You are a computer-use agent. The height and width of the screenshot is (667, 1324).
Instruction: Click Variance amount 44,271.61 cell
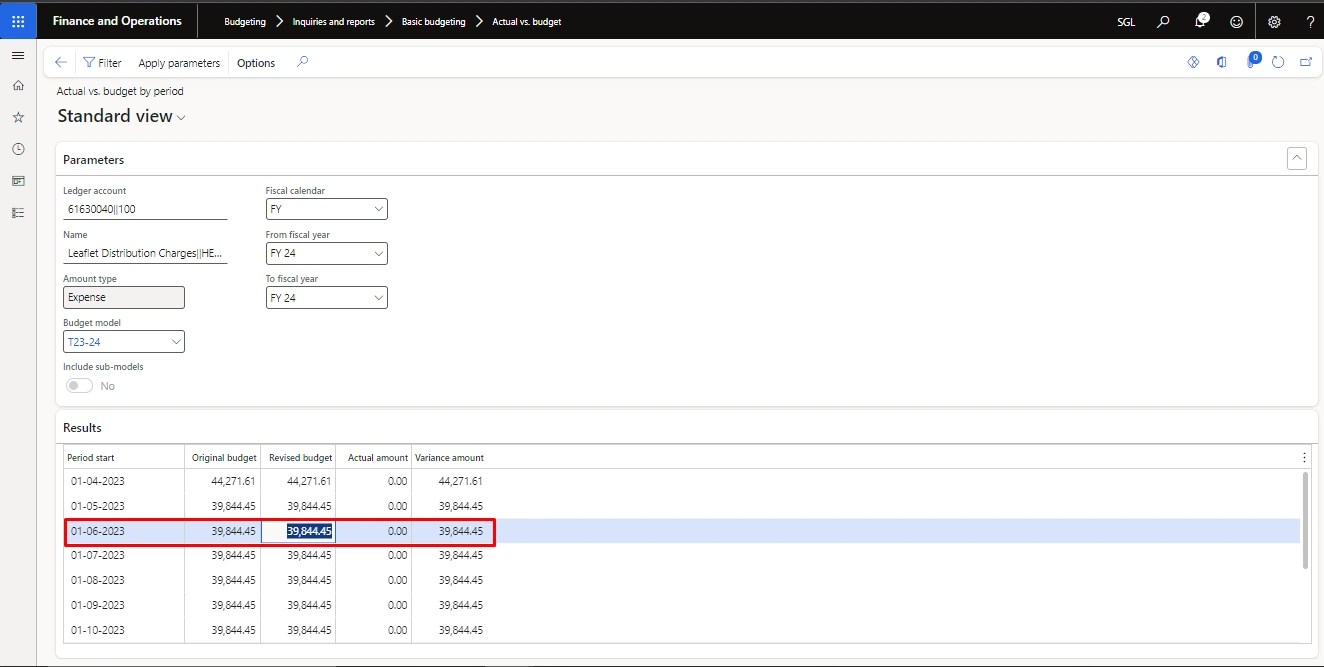pos(450,482)
